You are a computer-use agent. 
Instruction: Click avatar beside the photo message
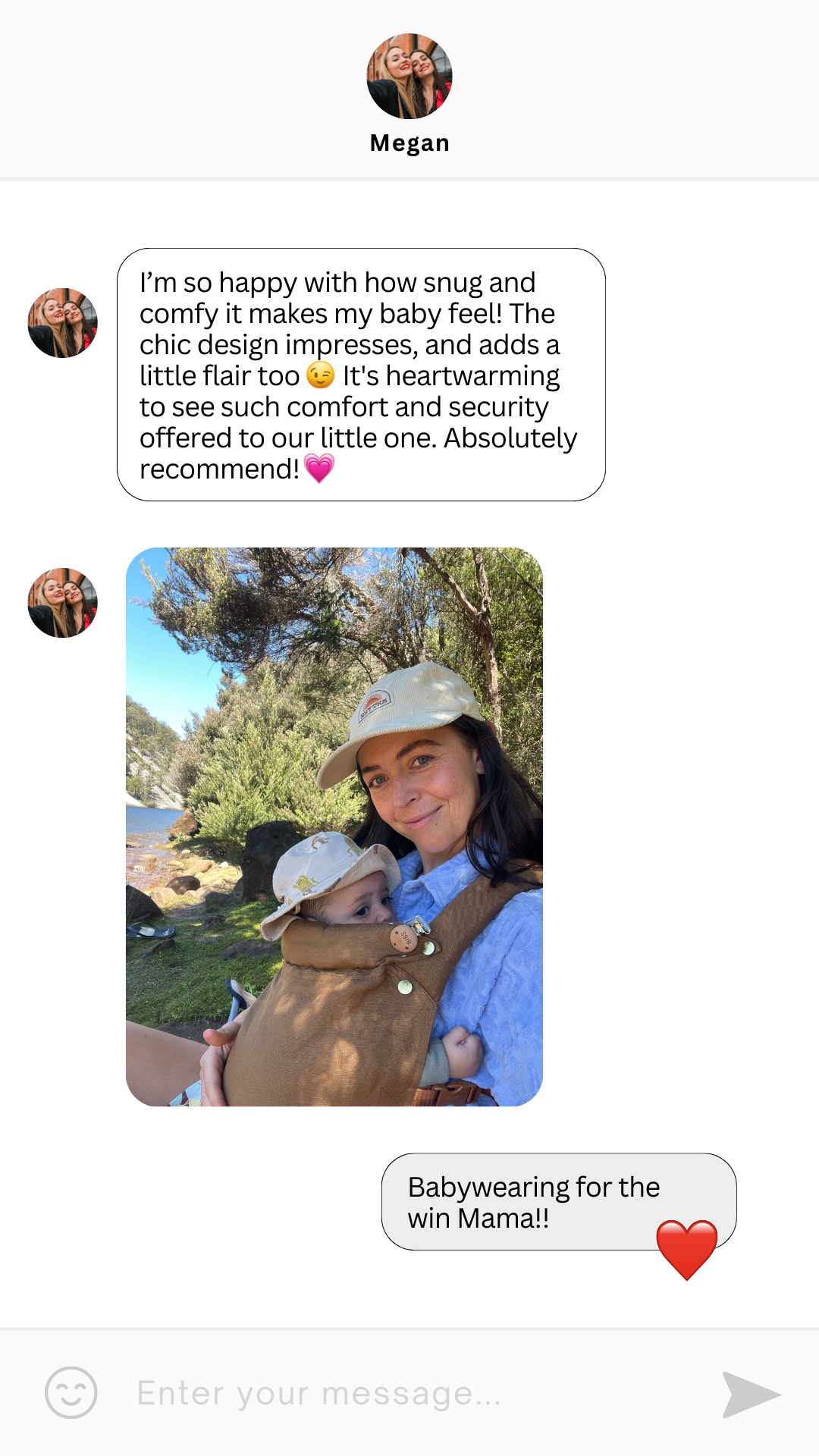pyautogui.click(x=63, y=603)
